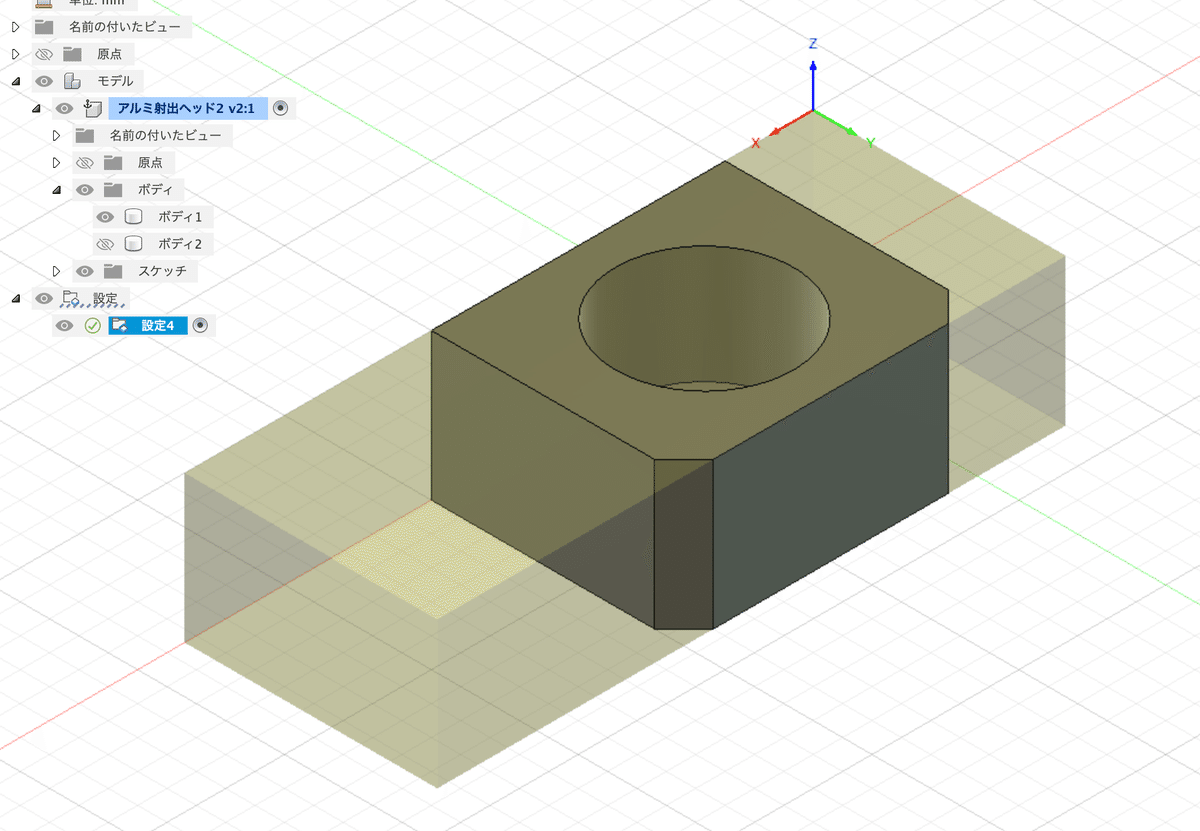Hide the 設定 node via eye icon
The height and width of the screenshot is (831, 1200).
coord(44,298)
